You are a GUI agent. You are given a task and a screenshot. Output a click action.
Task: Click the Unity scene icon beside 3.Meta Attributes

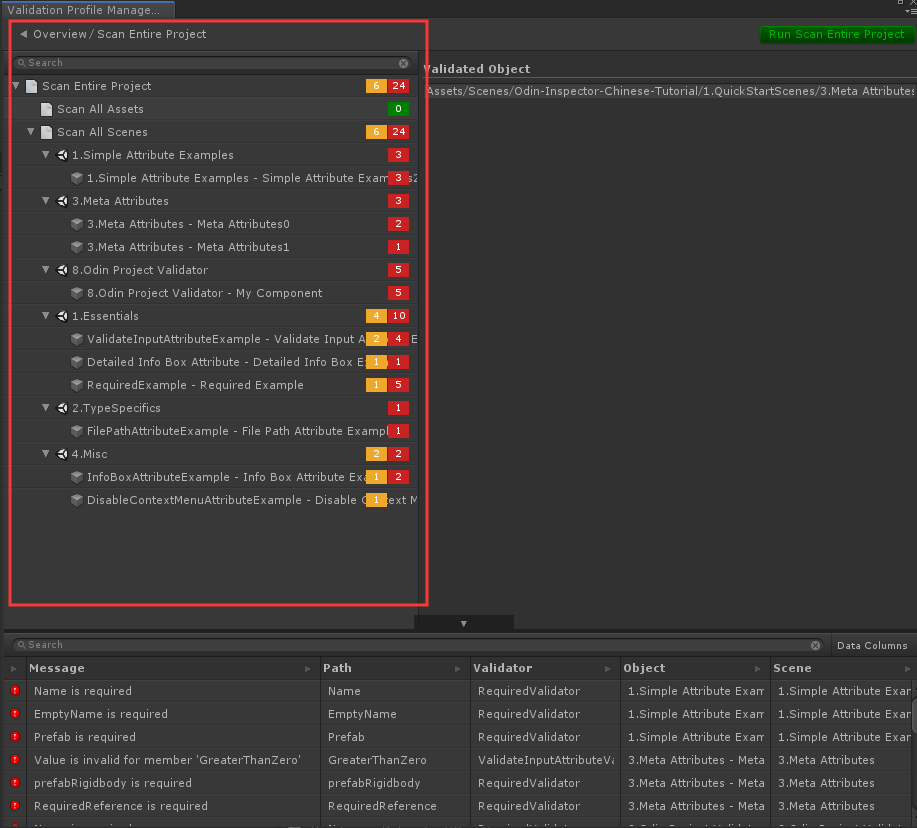pos(62,201)
